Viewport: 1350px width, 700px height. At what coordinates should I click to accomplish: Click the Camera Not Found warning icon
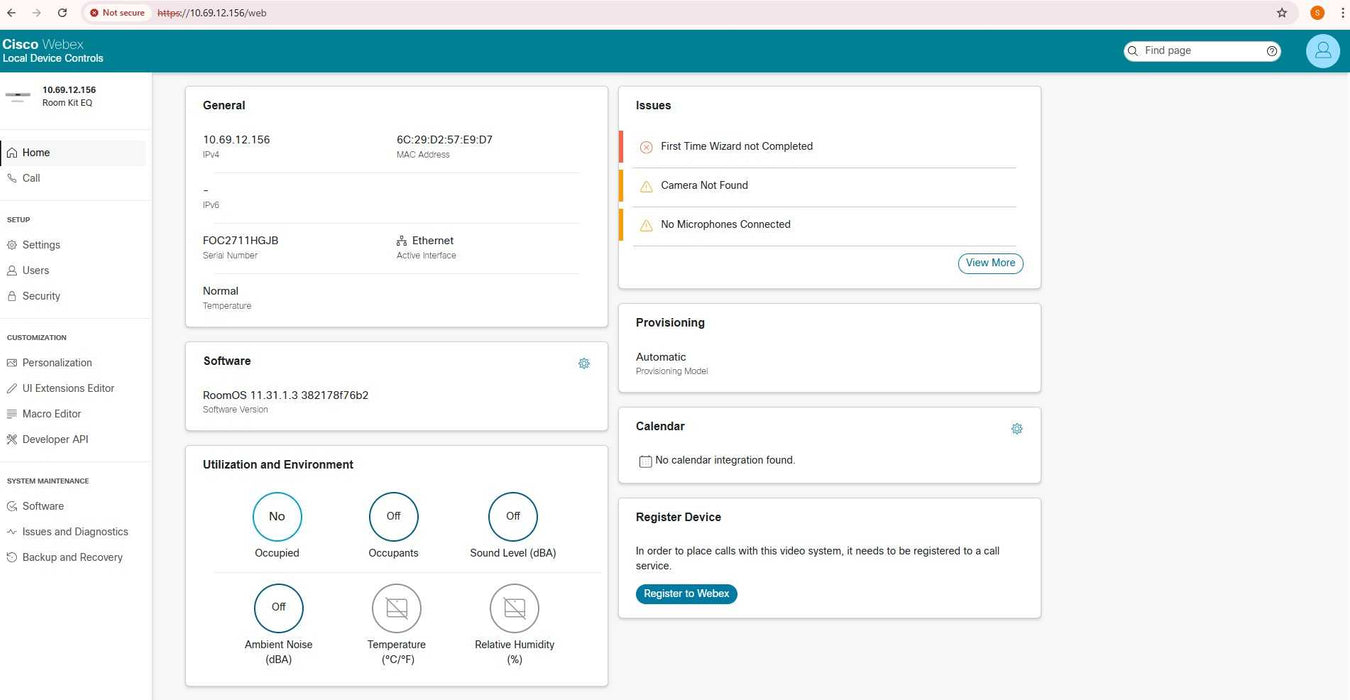tap(646, 186)
